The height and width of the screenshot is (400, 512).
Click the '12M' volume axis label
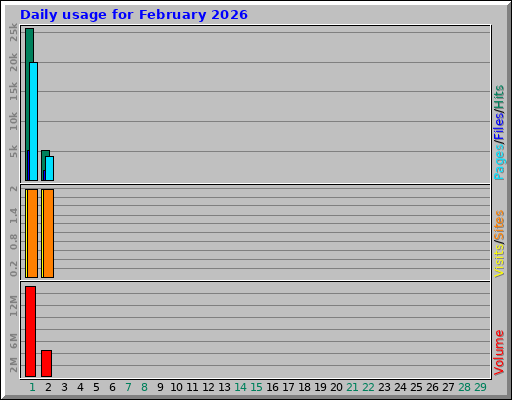(x=13, y=306)
